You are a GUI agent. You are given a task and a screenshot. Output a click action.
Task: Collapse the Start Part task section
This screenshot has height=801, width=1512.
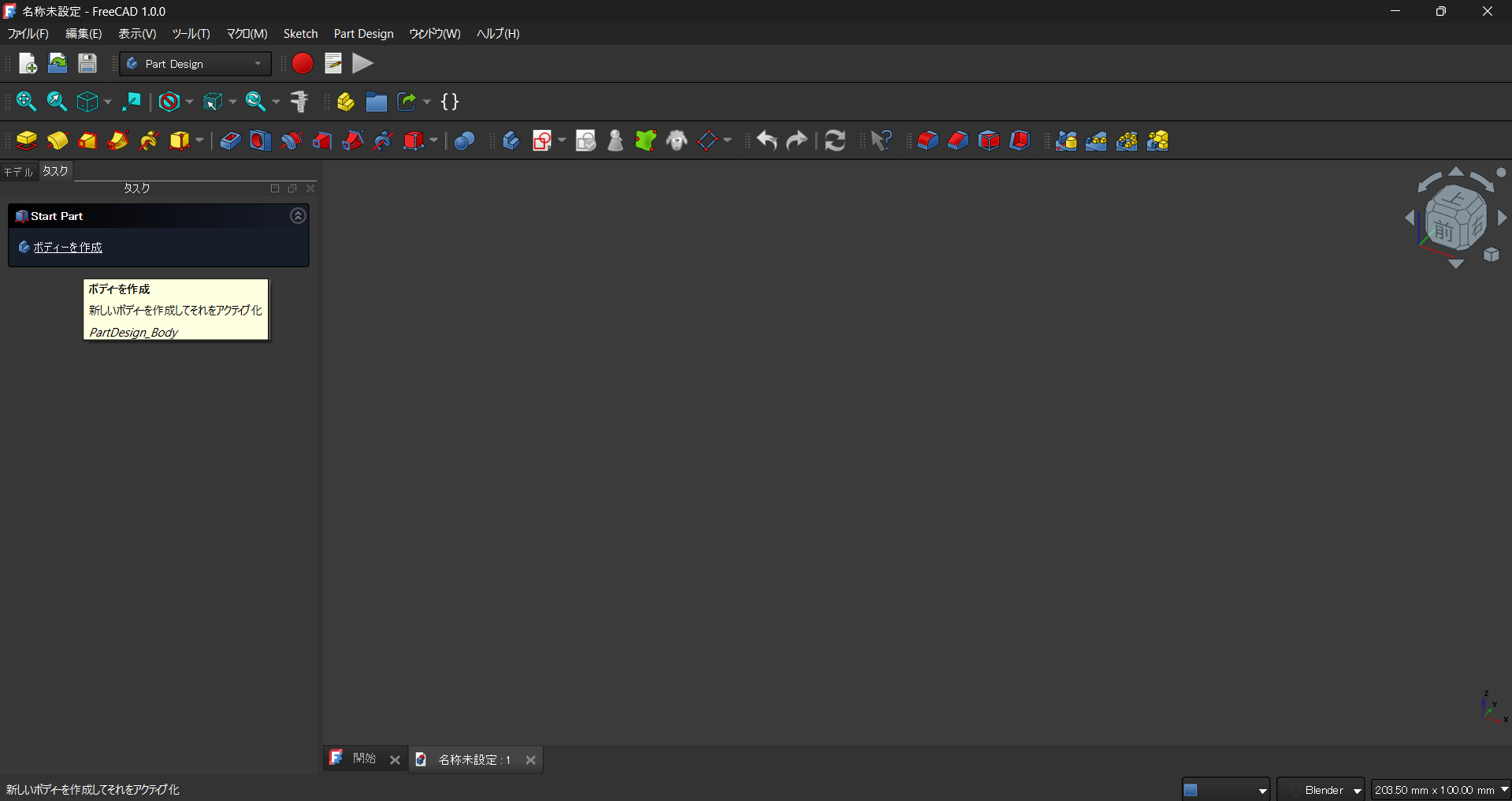point(298,216)
